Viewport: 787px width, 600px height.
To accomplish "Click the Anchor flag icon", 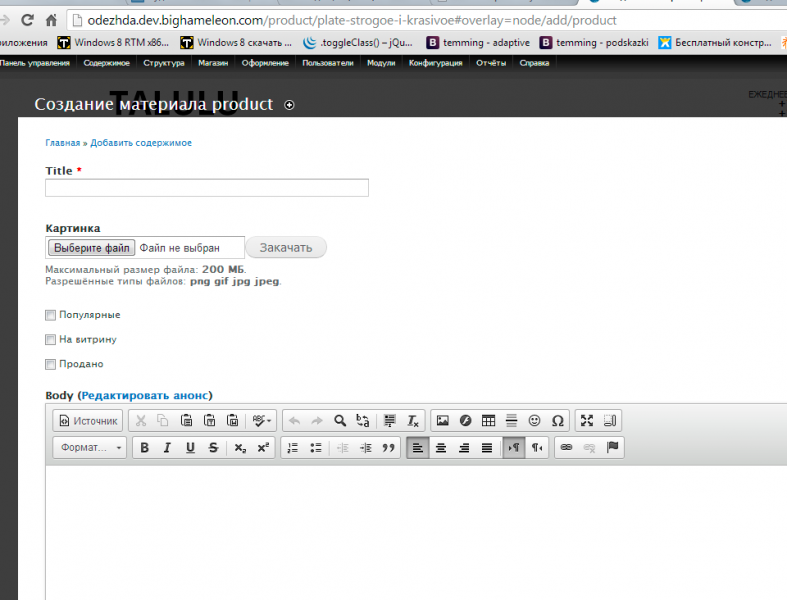I will 612,447.
